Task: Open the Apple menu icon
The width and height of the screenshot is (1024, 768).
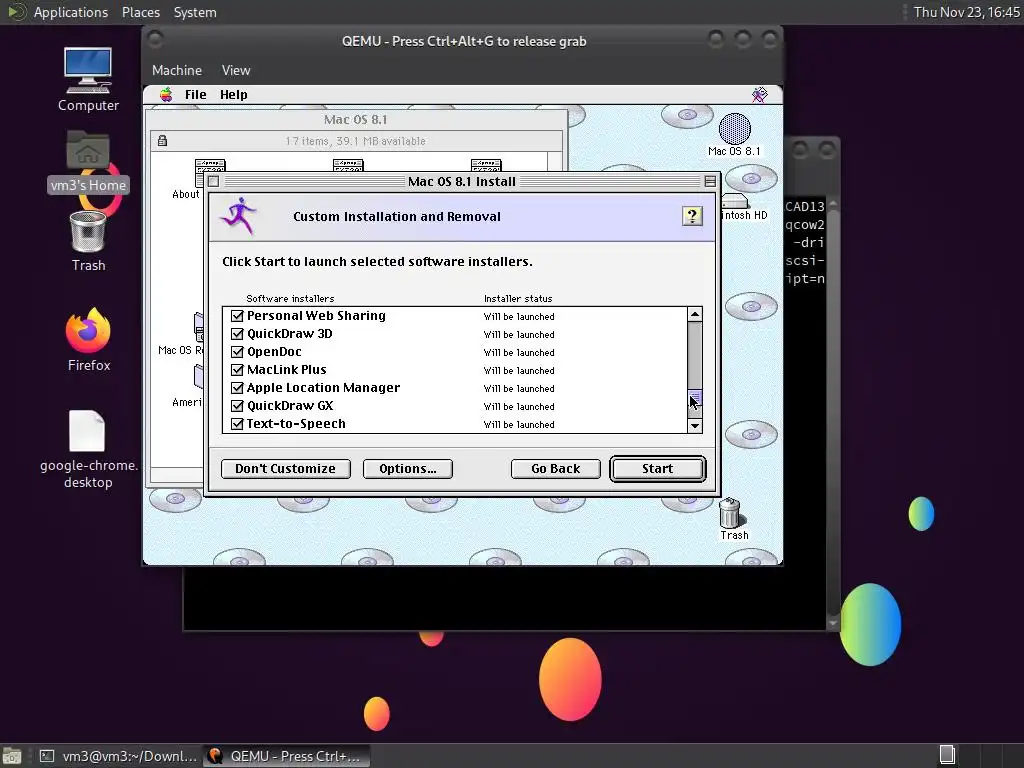Action: pyautogui.click(x=166, y=95)
